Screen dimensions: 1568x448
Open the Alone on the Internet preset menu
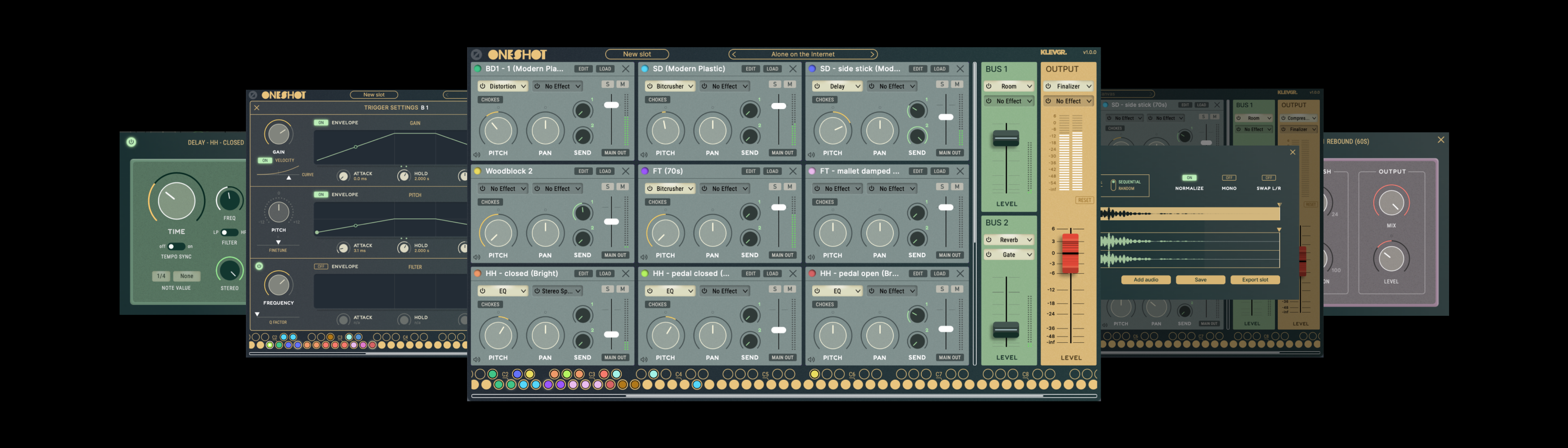(803, 54)
